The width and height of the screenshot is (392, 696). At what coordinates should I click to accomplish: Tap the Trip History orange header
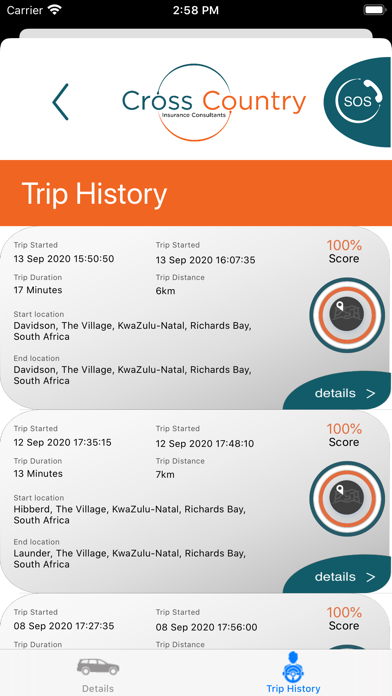tap(196, 193)
